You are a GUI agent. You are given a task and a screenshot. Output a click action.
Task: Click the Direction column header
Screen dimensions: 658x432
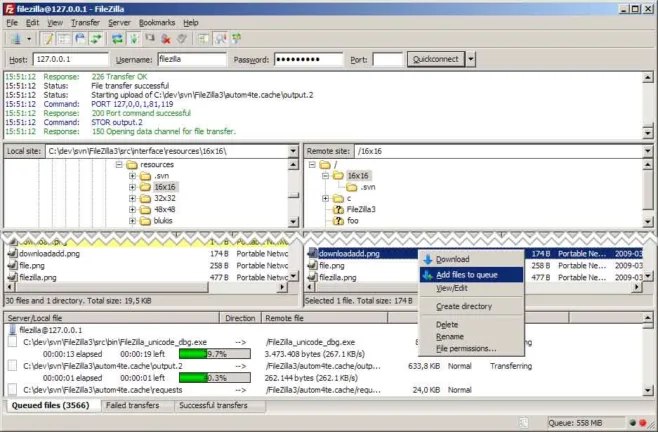tap(240, 318)
